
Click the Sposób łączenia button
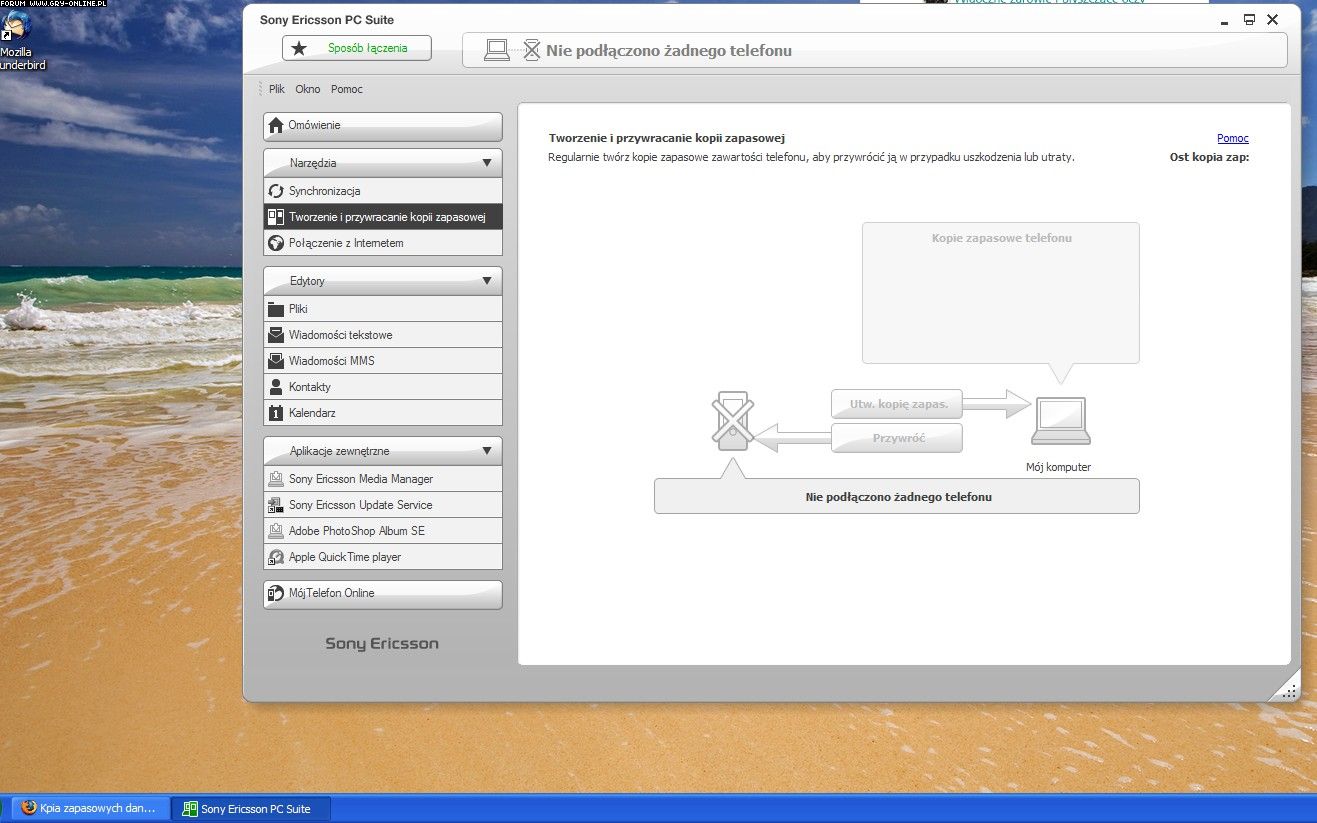point(357,48)
